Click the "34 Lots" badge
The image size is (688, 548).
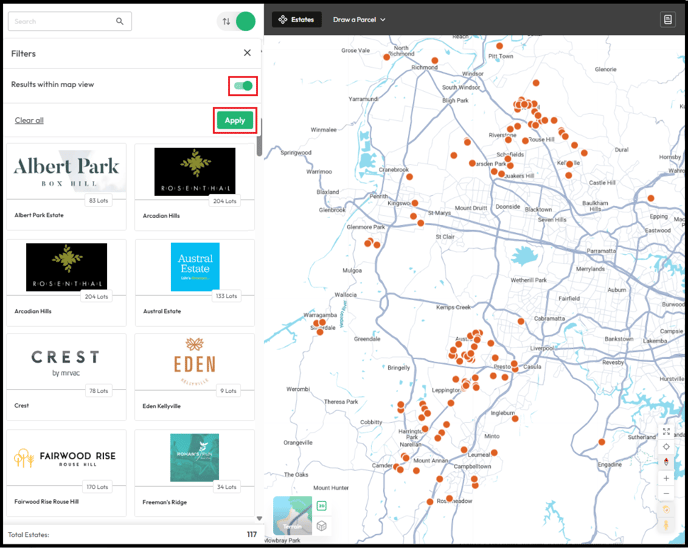[226, 487]
